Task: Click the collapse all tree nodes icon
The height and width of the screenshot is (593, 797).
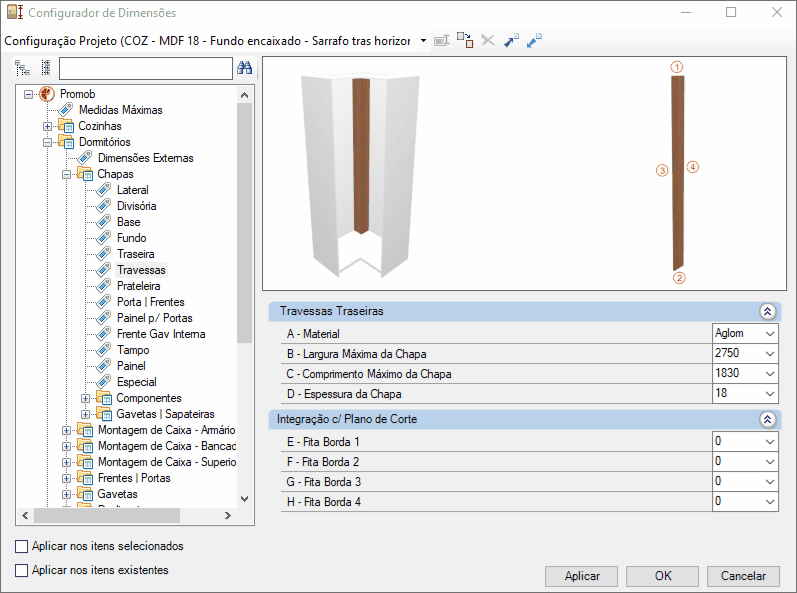Action: 45,68
